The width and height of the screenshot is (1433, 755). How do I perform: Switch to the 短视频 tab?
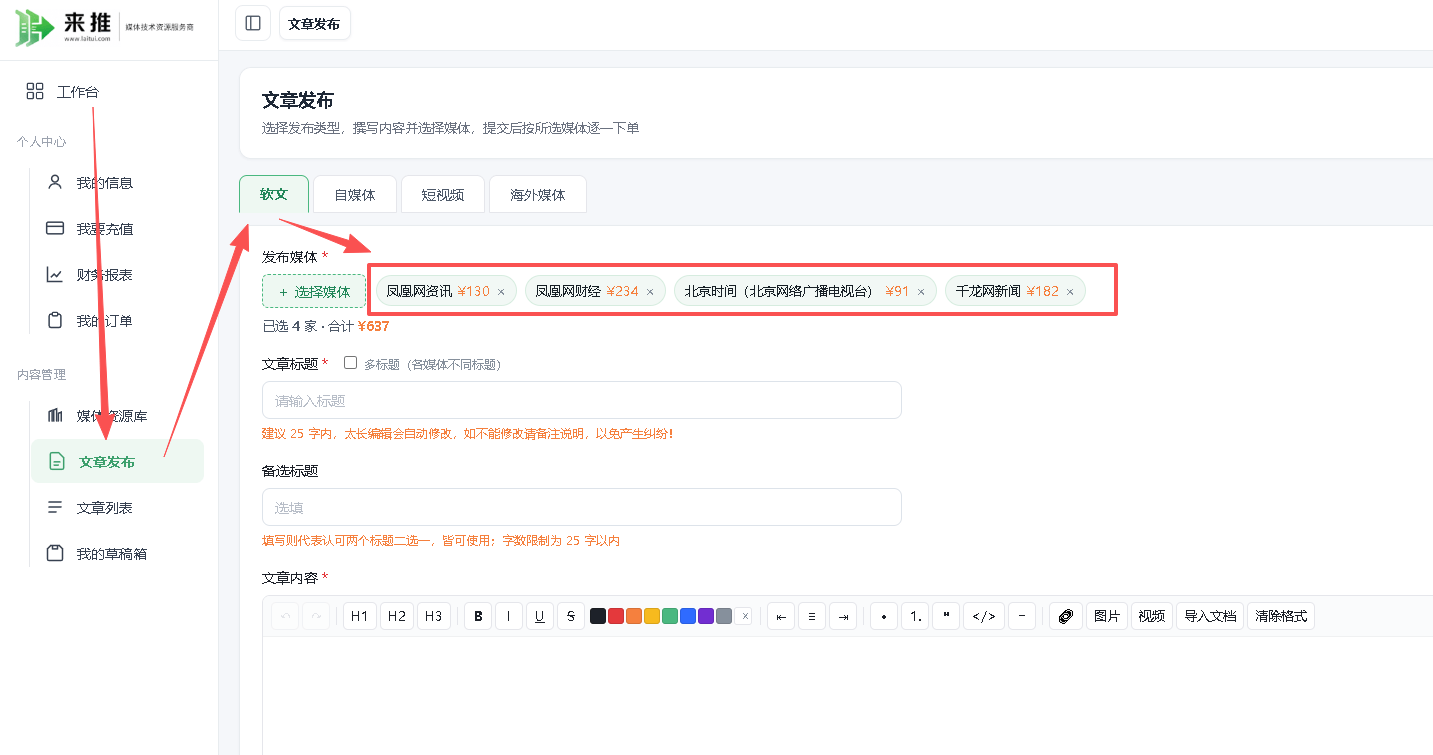(443, 195)
